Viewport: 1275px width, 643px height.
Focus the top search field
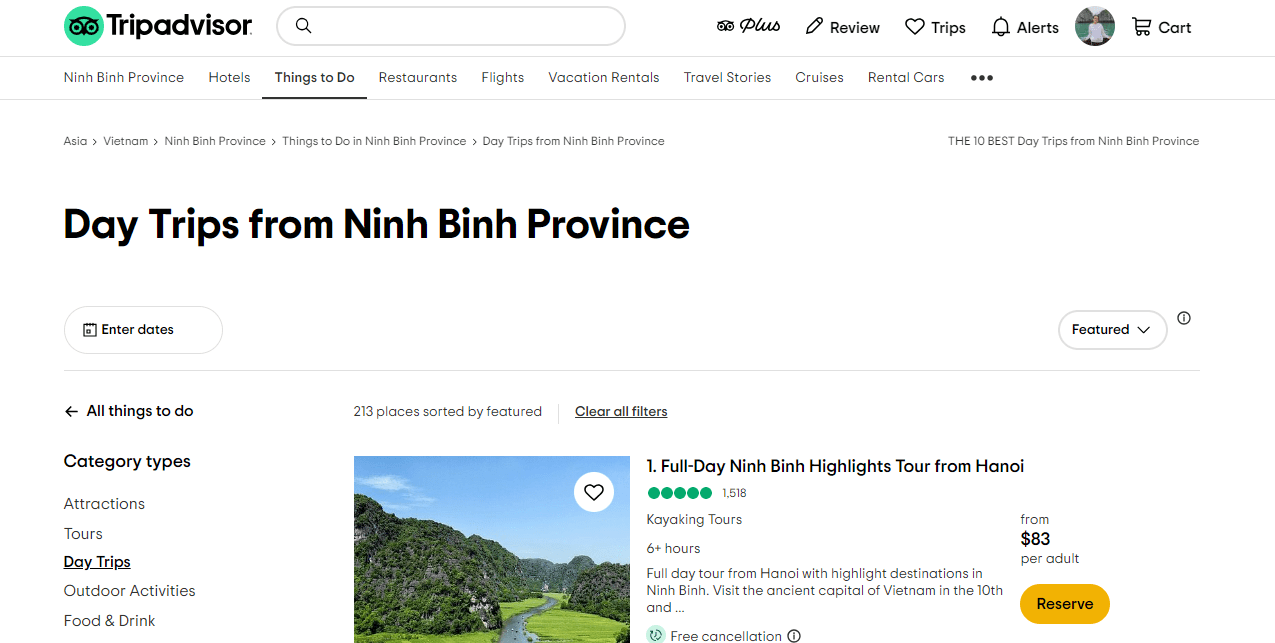pyautogui.click(x=451, y=26)
